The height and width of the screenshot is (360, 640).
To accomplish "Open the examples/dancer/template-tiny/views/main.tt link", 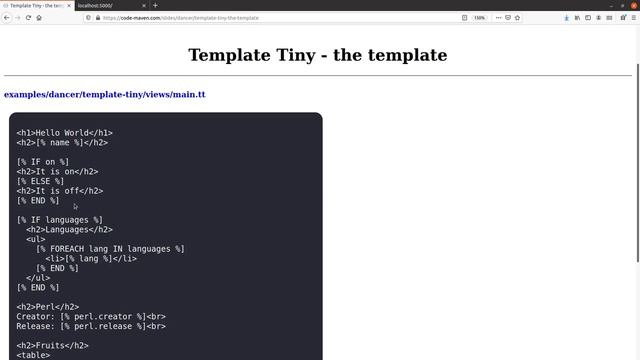I will click(104, 94).
